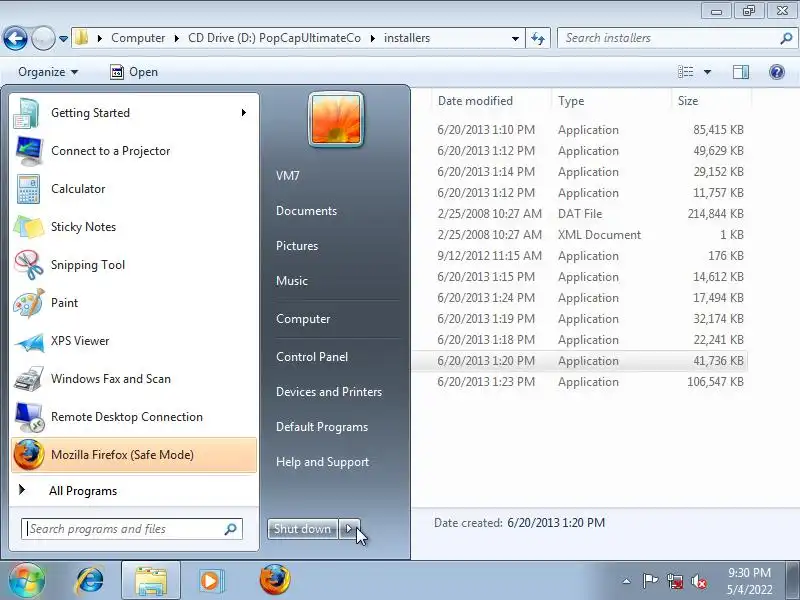Select the 106,547 KB application row
The image size is (800, 600).
[580, 382]
